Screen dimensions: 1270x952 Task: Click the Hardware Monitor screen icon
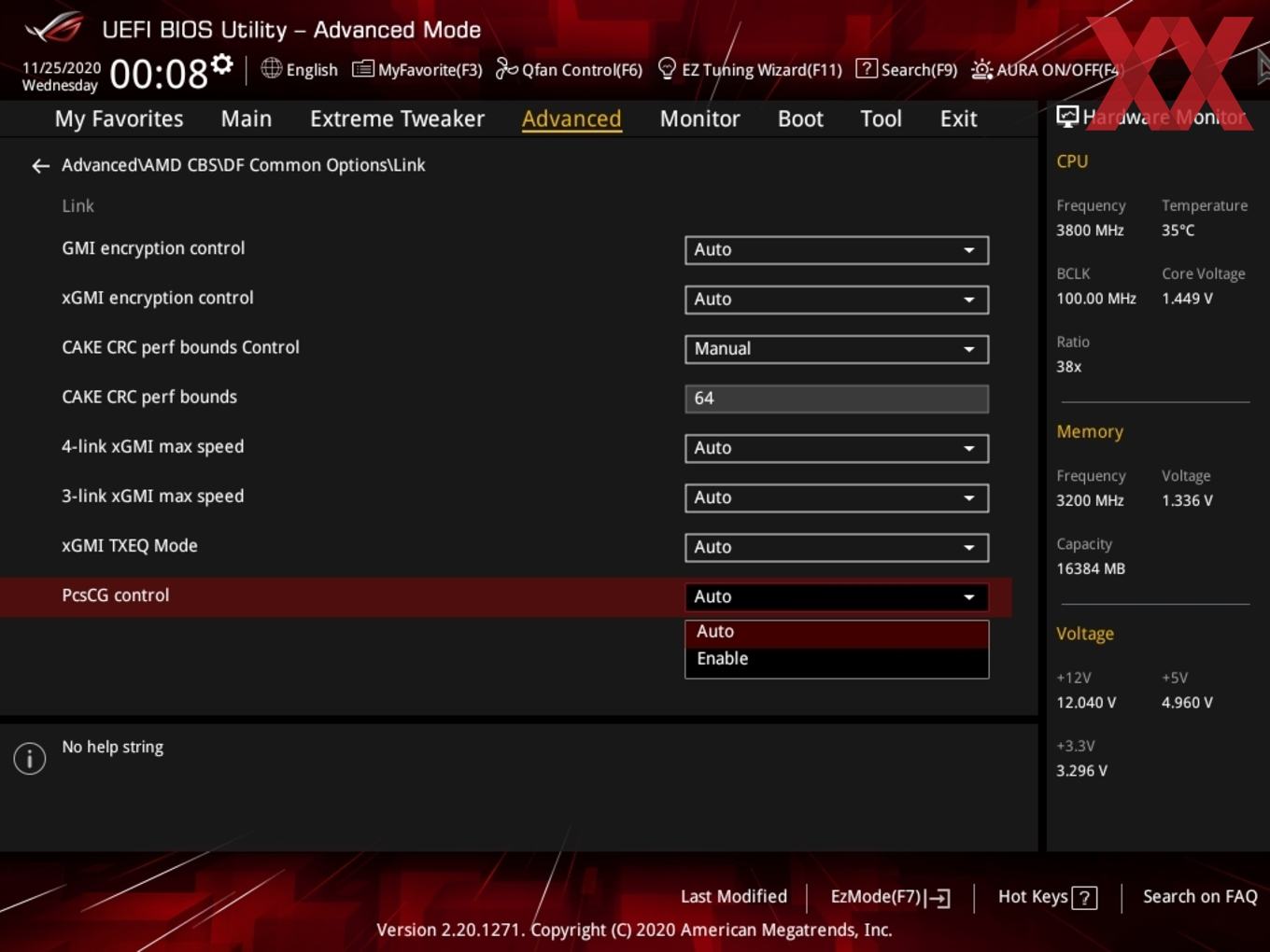tap(1067, 116)
